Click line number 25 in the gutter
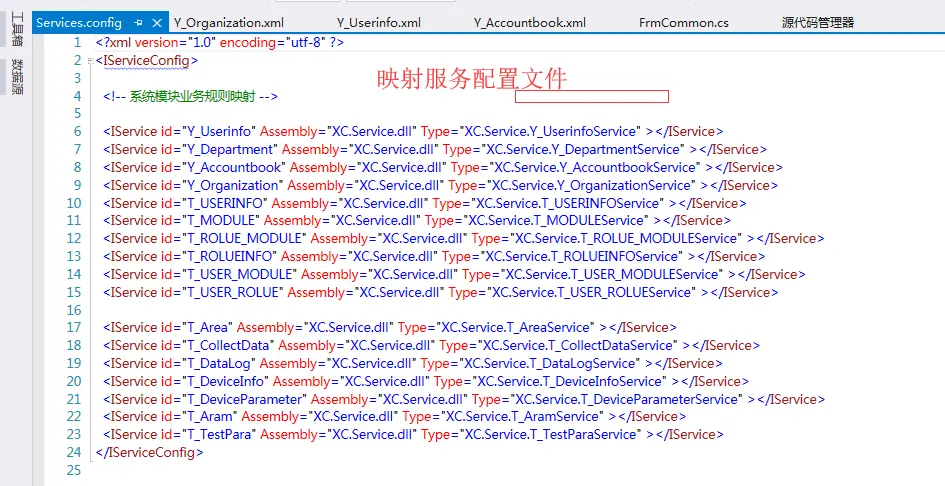The height and width of the screenshot is (486, 945). 74,470
